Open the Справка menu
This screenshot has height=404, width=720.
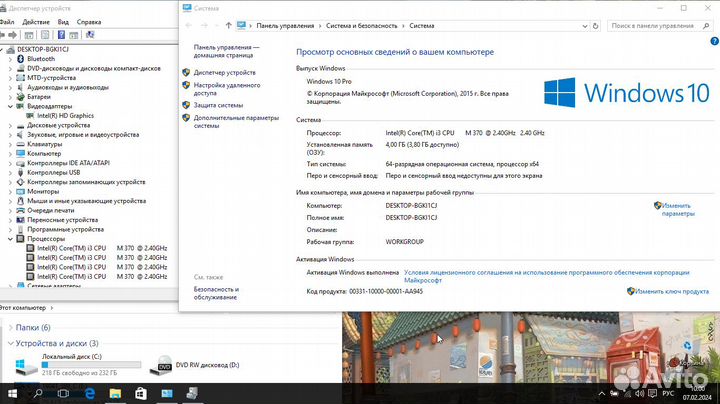tap(89, 22)
